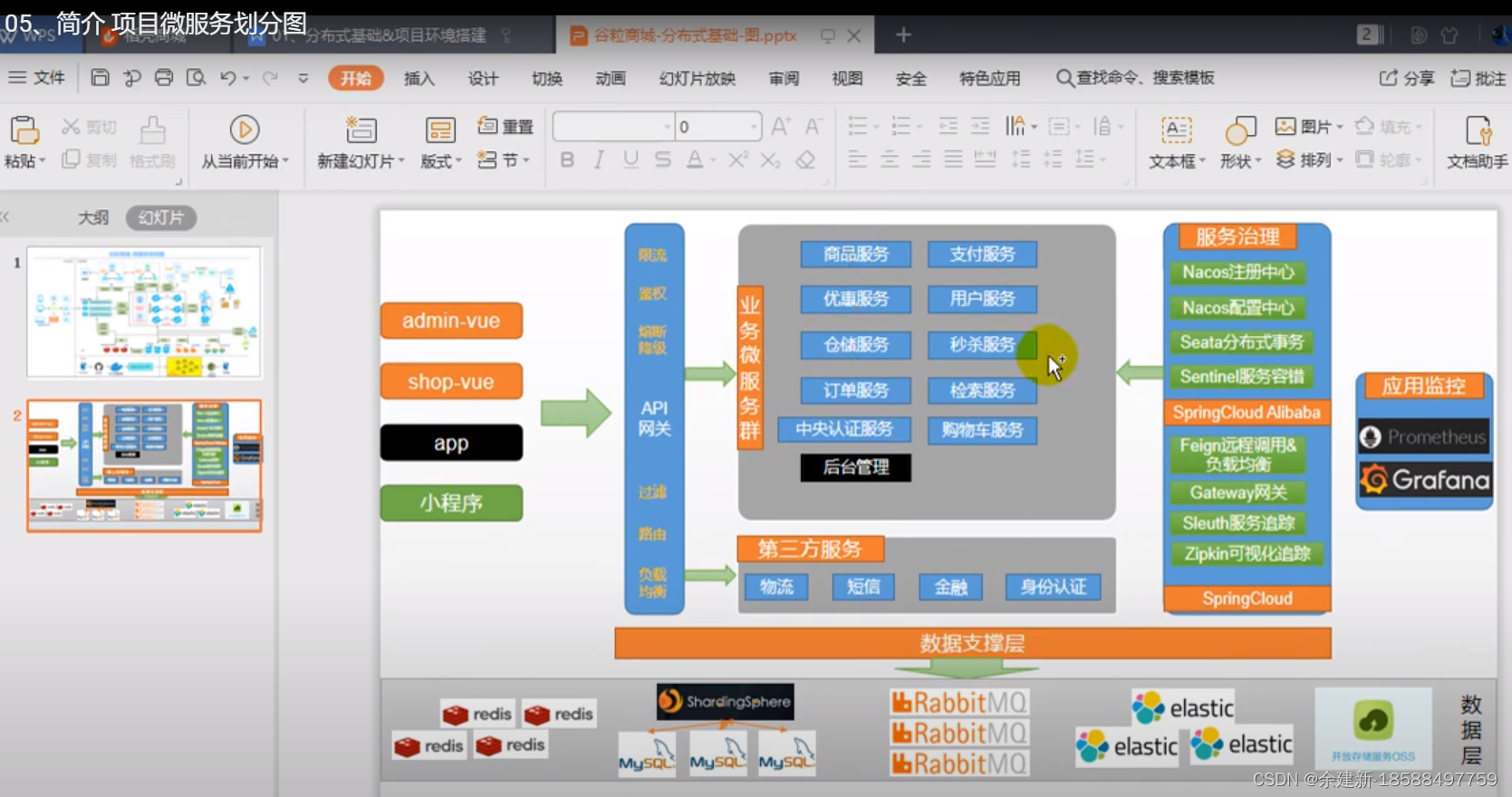The image size is (1512, 797).
Task: Click the Print icon in quick access toolbar
Action: (x=164, y=78)
